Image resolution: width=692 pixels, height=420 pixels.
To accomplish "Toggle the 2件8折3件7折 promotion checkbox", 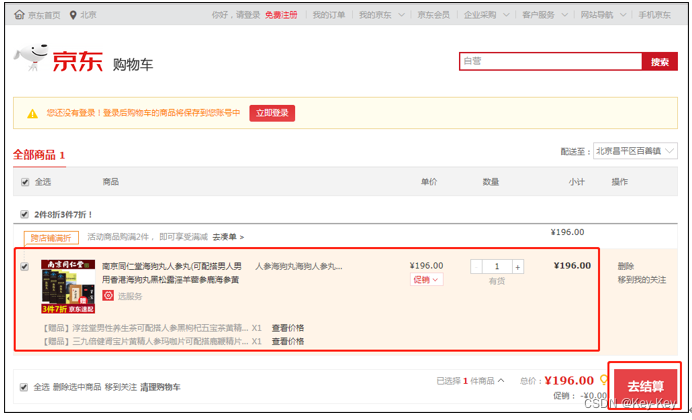I will 24,214.
